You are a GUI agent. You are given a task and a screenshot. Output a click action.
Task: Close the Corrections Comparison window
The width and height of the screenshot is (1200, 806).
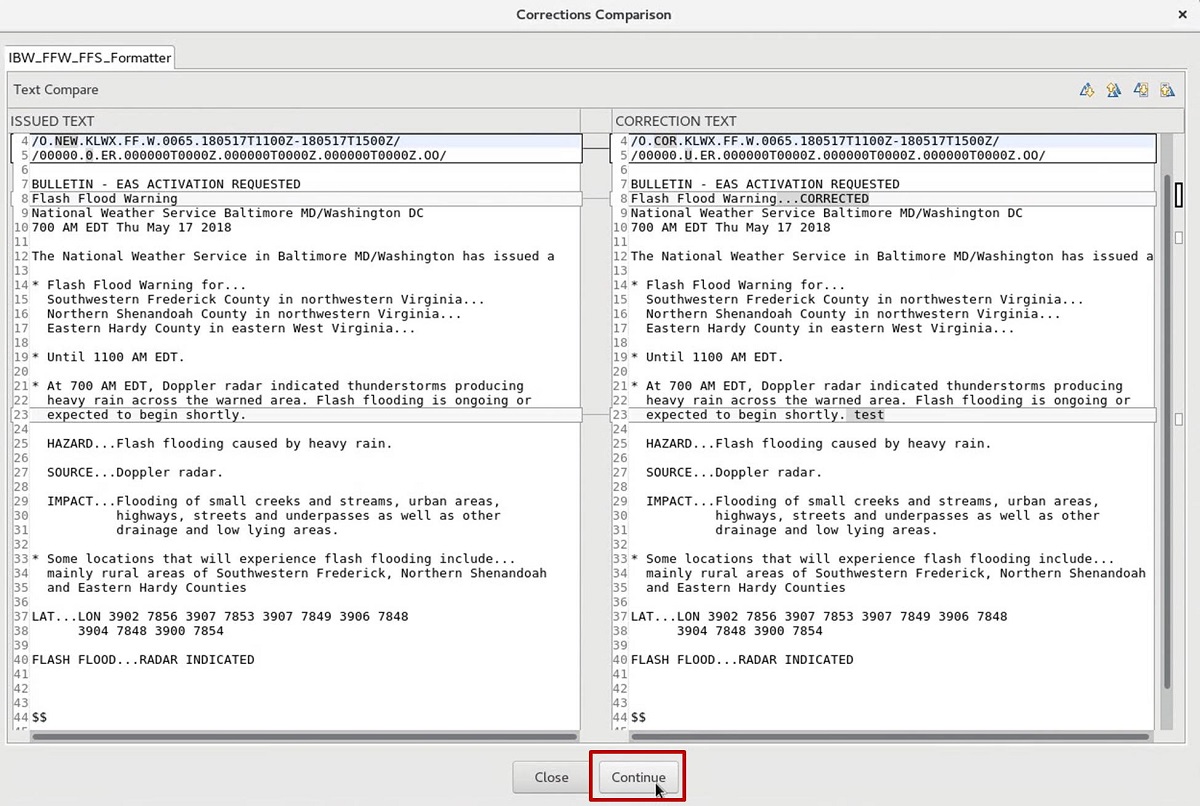pos(1182,14)
